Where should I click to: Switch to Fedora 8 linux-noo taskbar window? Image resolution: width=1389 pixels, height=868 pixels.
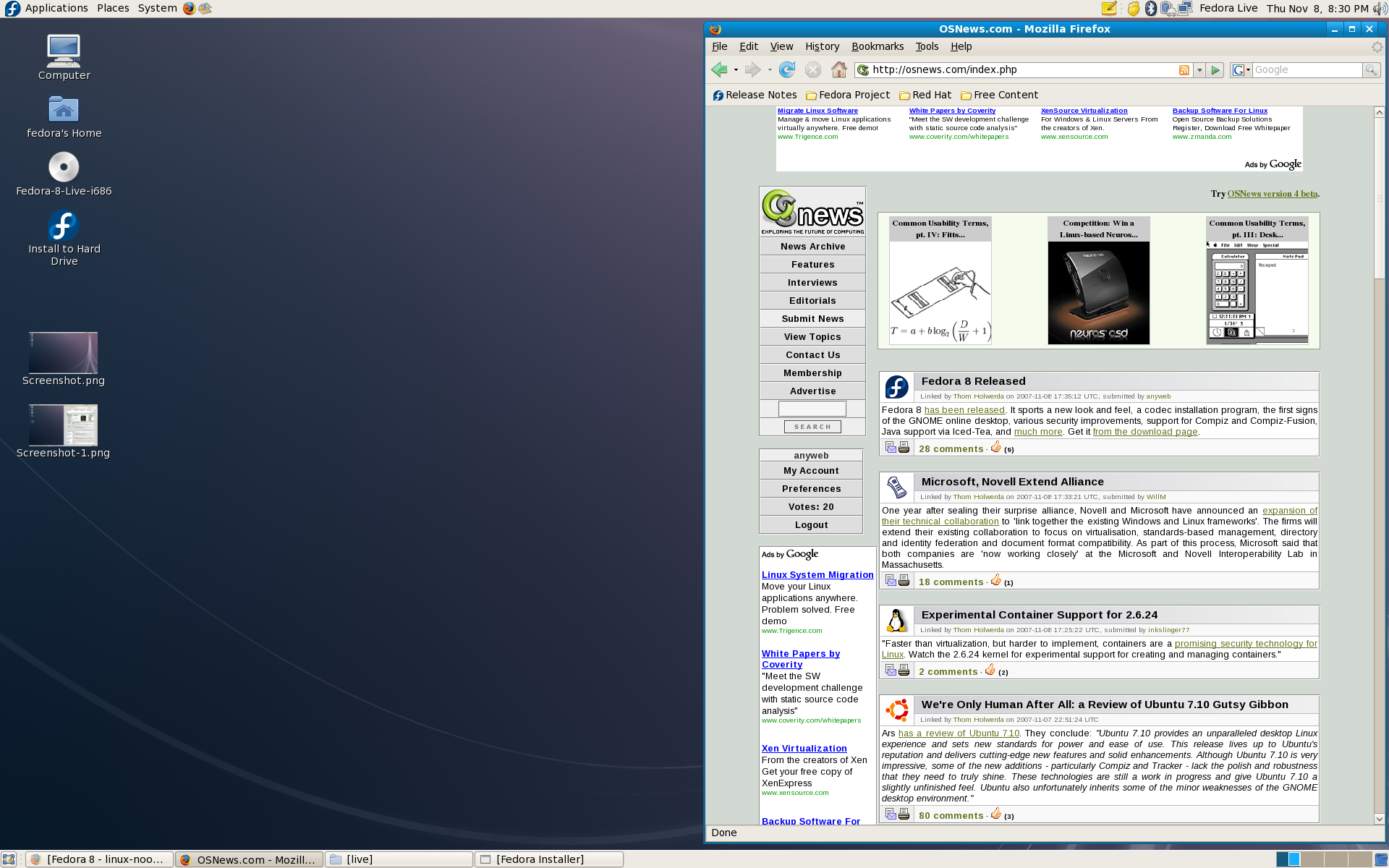100,859
